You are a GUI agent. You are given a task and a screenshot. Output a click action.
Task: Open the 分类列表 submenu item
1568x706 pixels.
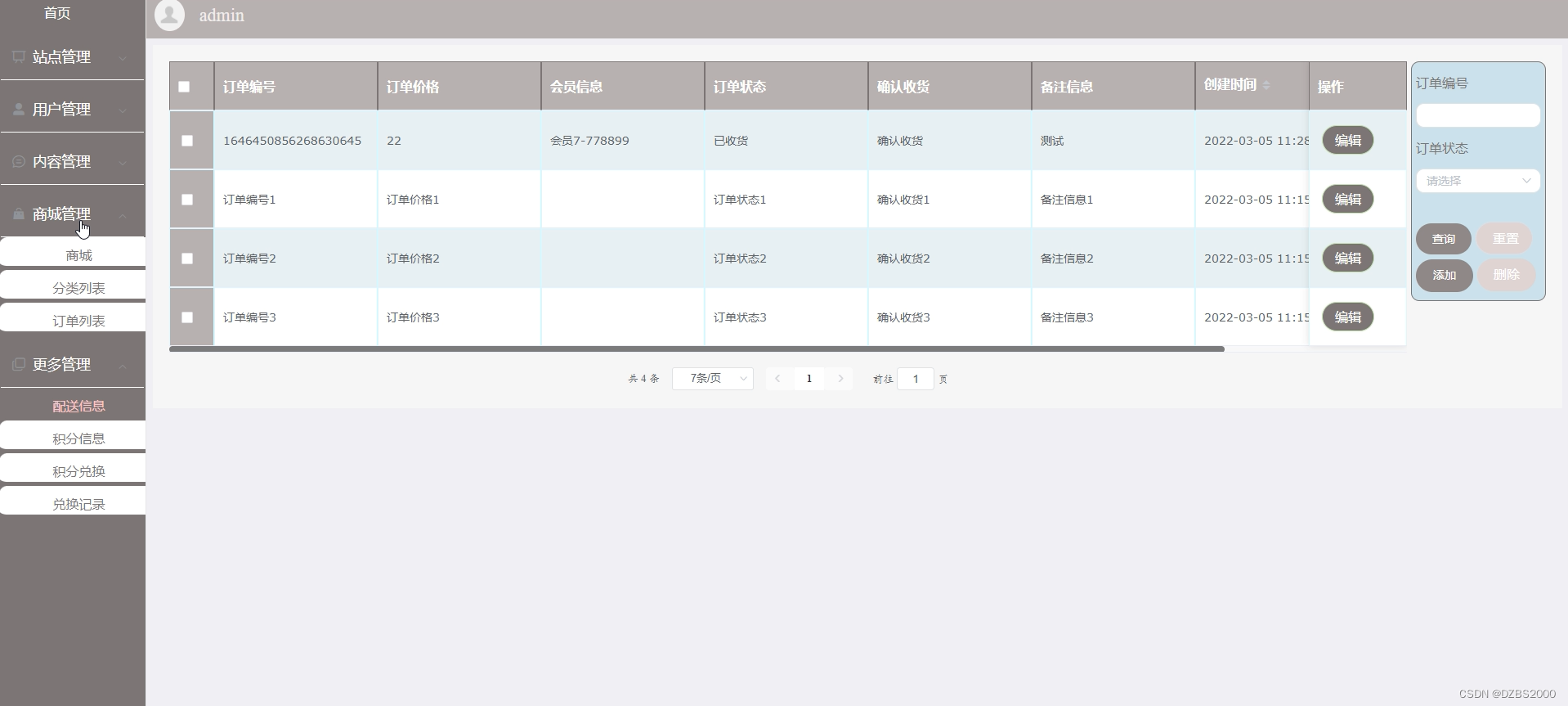pyautogui.click(x=73, y=286)
